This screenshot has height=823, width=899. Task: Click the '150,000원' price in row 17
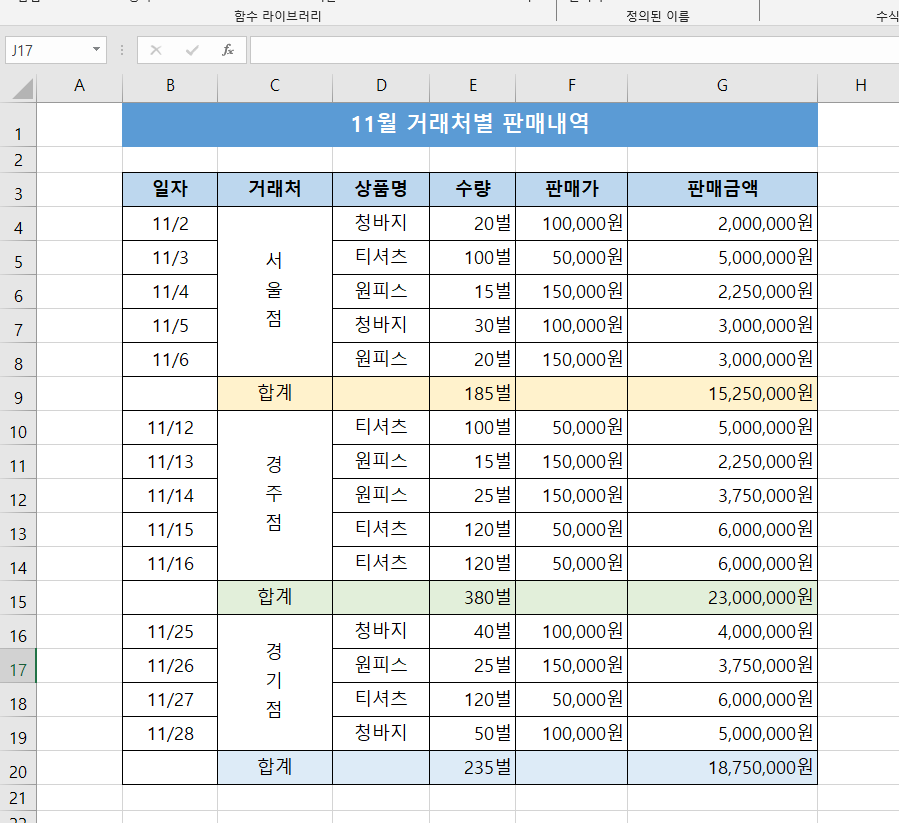coord(572,666)
